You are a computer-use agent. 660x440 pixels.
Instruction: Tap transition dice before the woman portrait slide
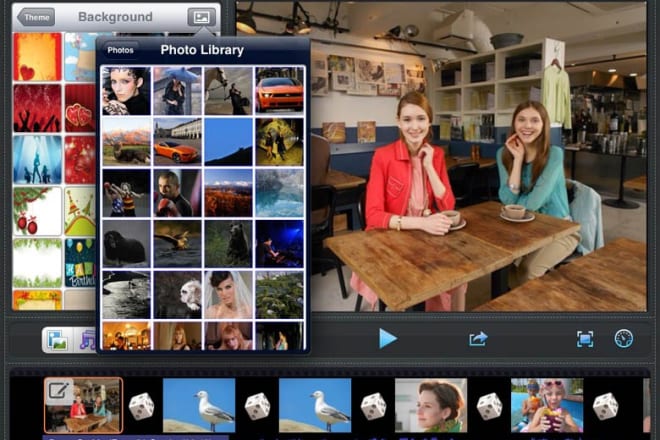pyautogui.click(x=373, y=406)
